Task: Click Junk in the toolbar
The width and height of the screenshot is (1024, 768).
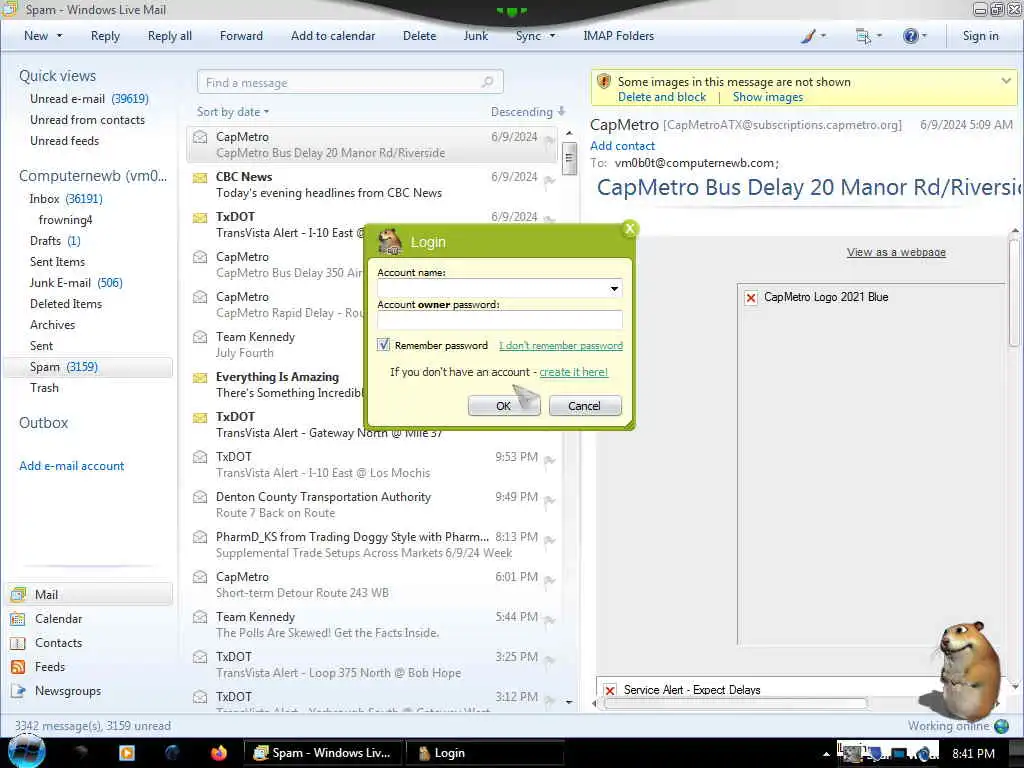Action: [x=475, y=36]
